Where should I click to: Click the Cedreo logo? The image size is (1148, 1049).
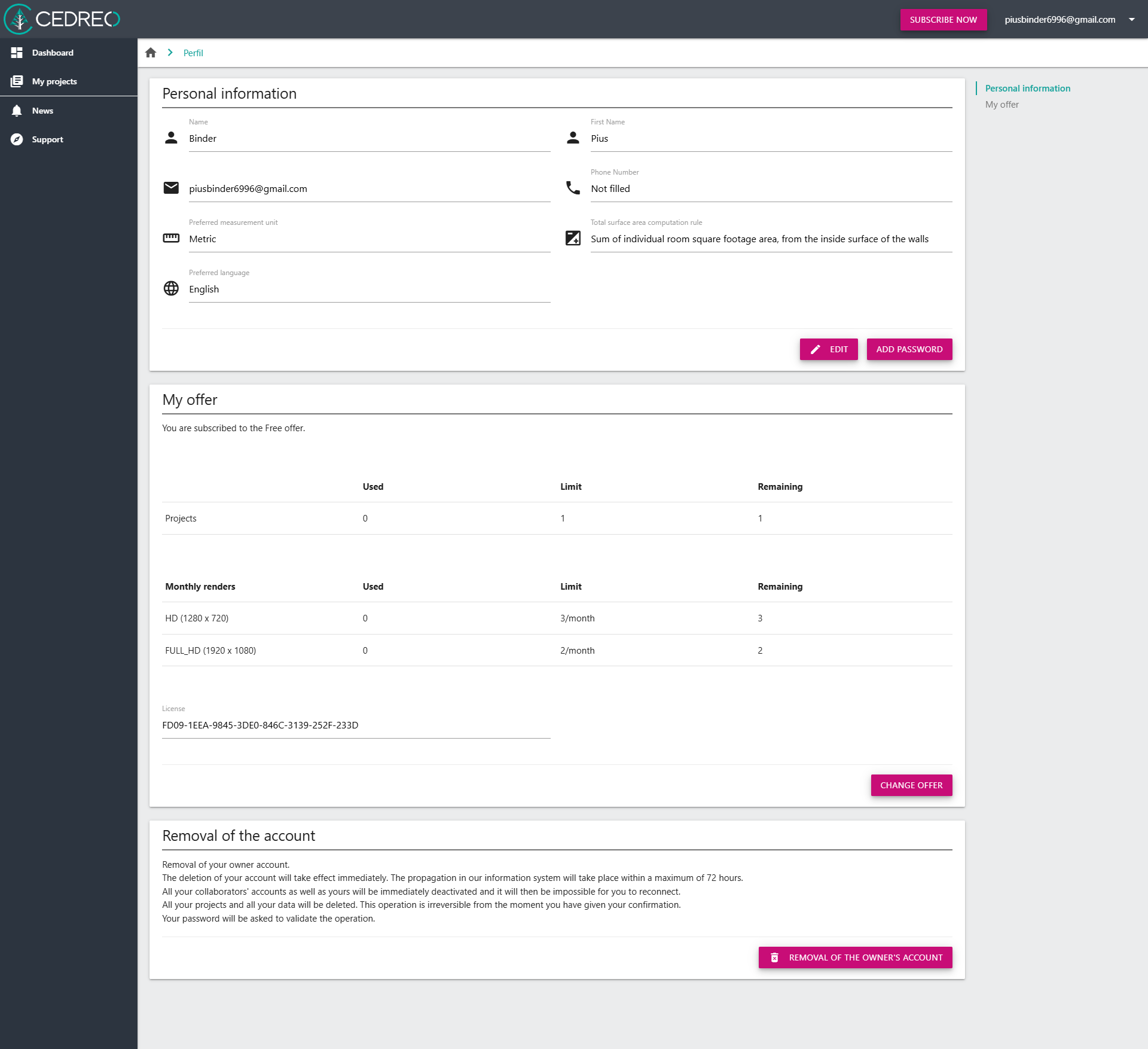coord(62,19)
